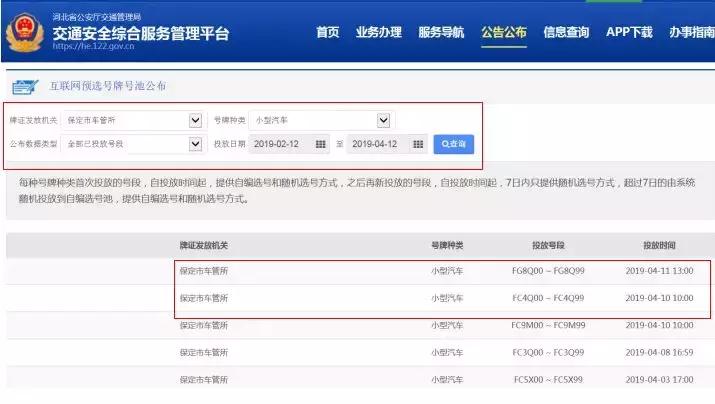This screenshot has height=404, width=715.
Task: Open the APP下载 nav item
Action: (x=629, y=32)
